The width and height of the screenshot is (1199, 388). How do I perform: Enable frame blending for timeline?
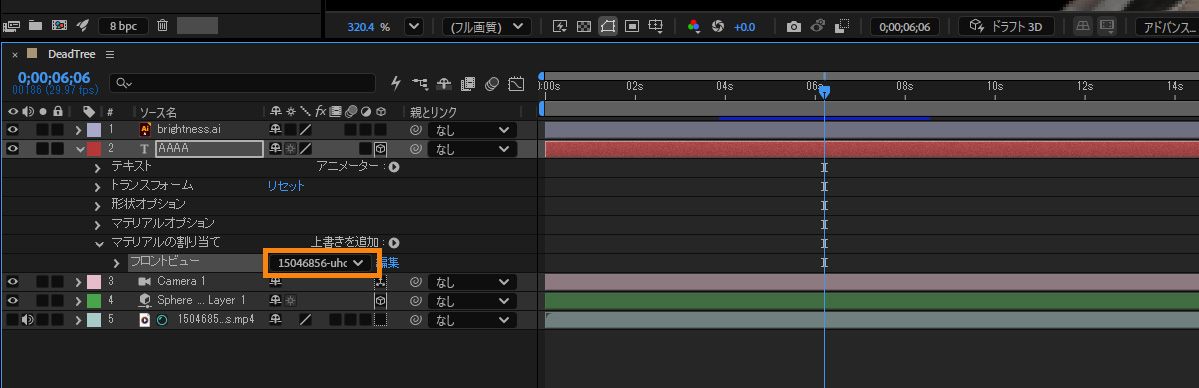[468, 83]
